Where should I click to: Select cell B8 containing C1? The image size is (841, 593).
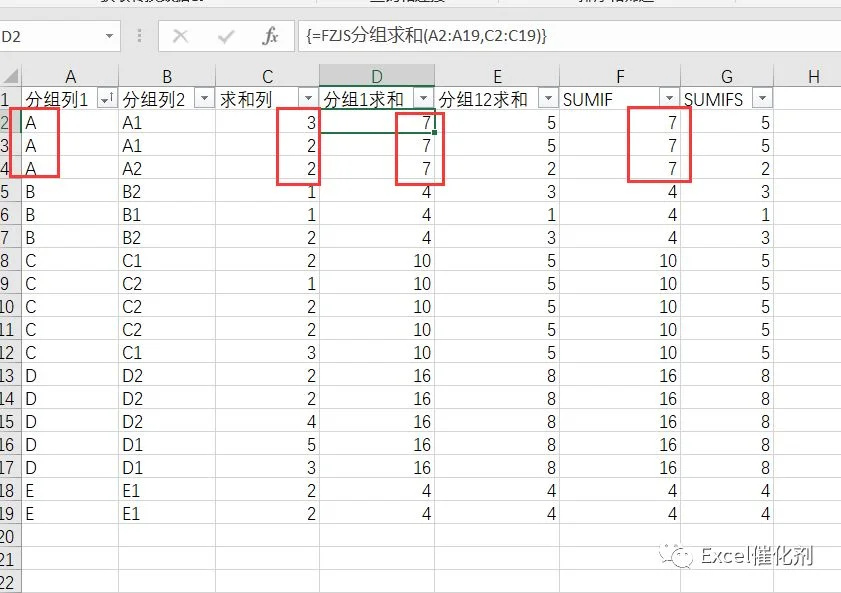click(167, 261)
